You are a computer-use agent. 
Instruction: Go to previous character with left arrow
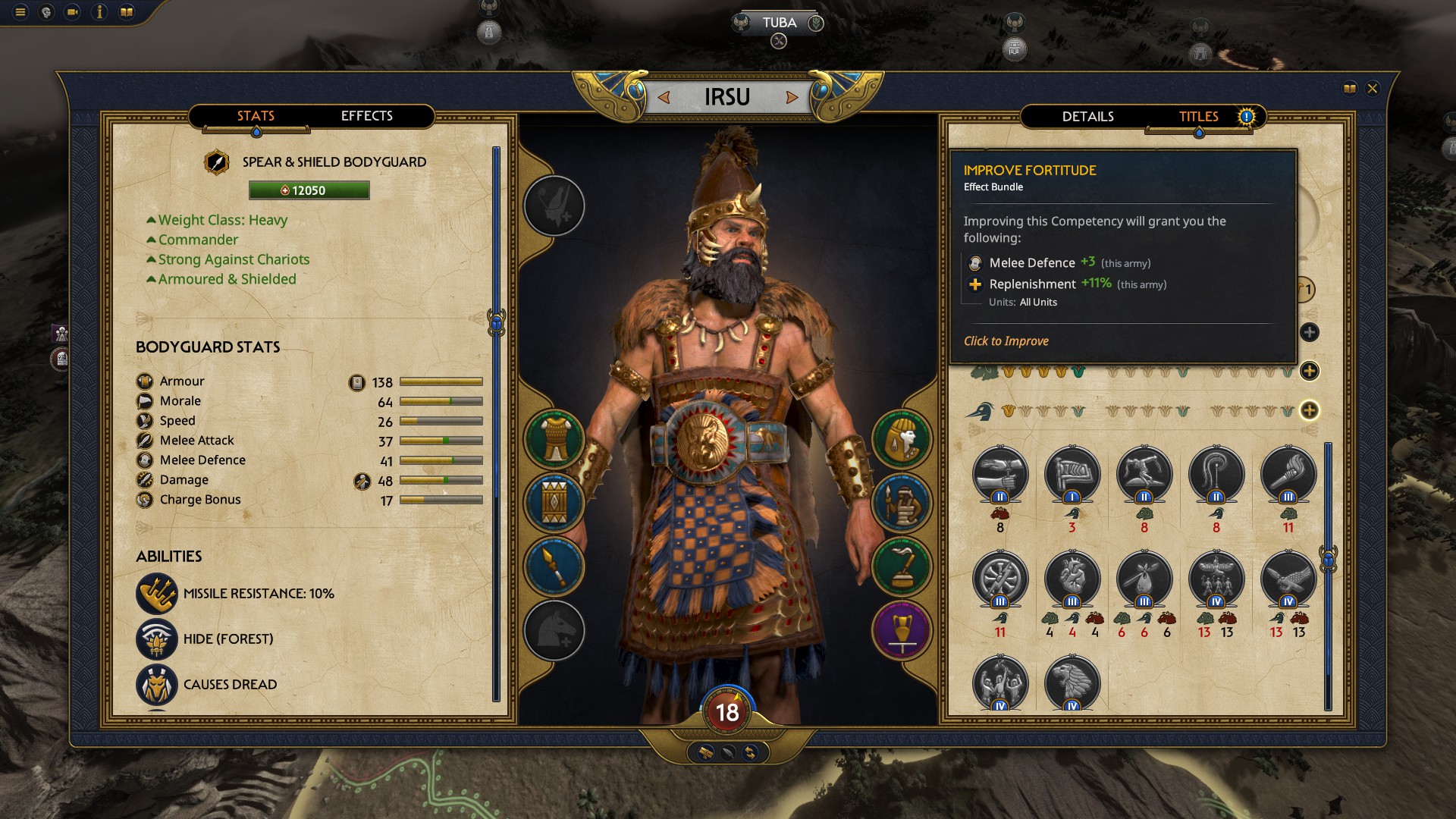(664, 98)
